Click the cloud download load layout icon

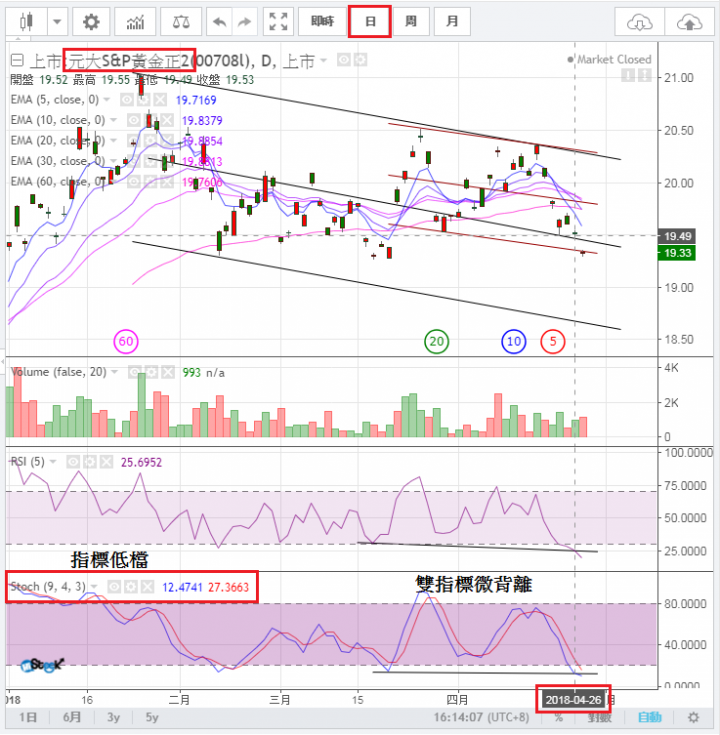click(639, 22)
